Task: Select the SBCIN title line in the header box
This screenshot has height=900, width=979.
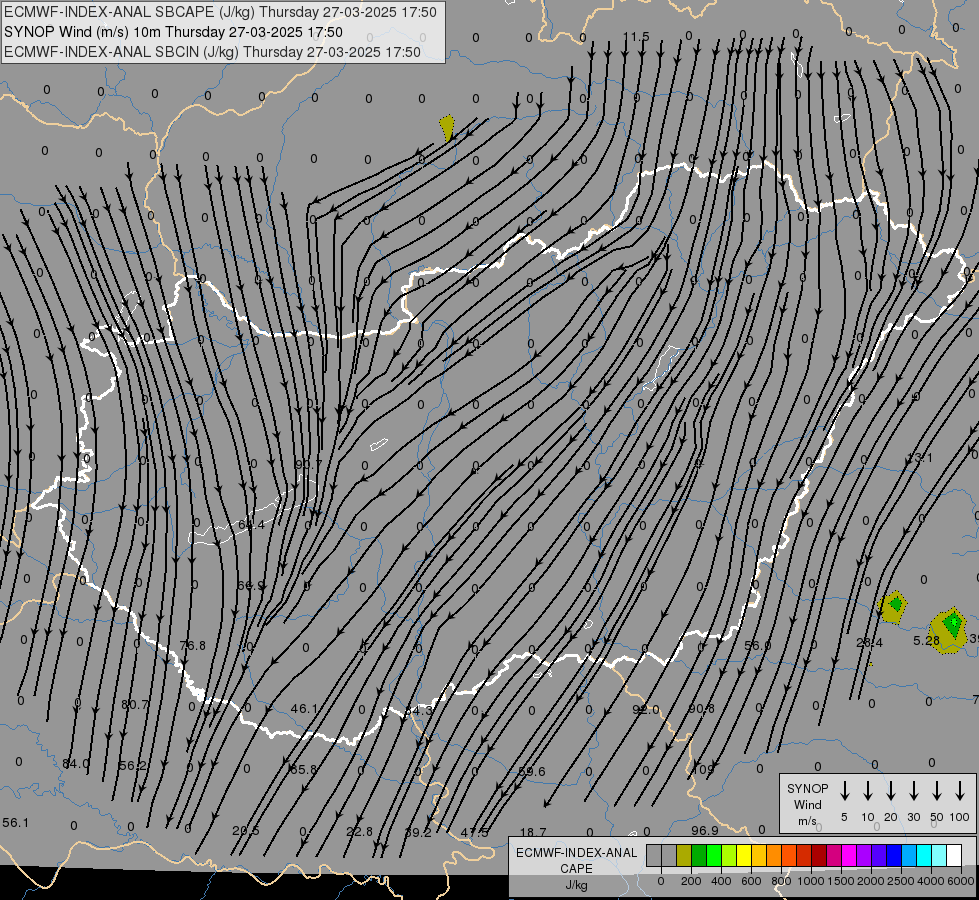Action: click(x=212, y=52)
